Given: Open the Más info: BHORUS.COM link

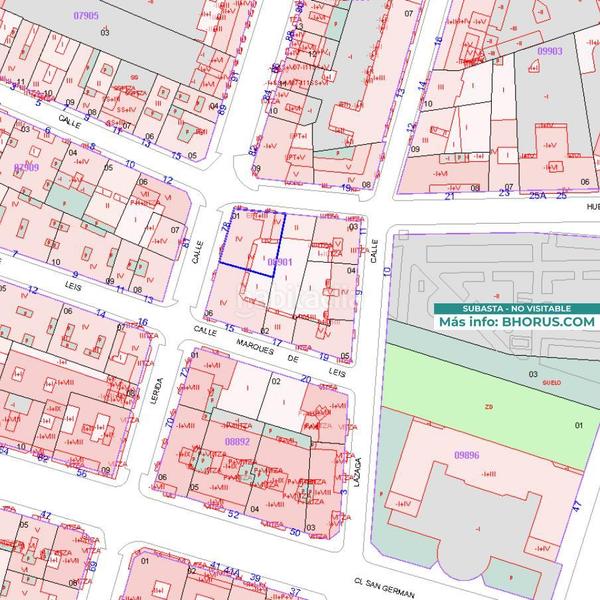Looking at the screenshot, I should point(516,322).
